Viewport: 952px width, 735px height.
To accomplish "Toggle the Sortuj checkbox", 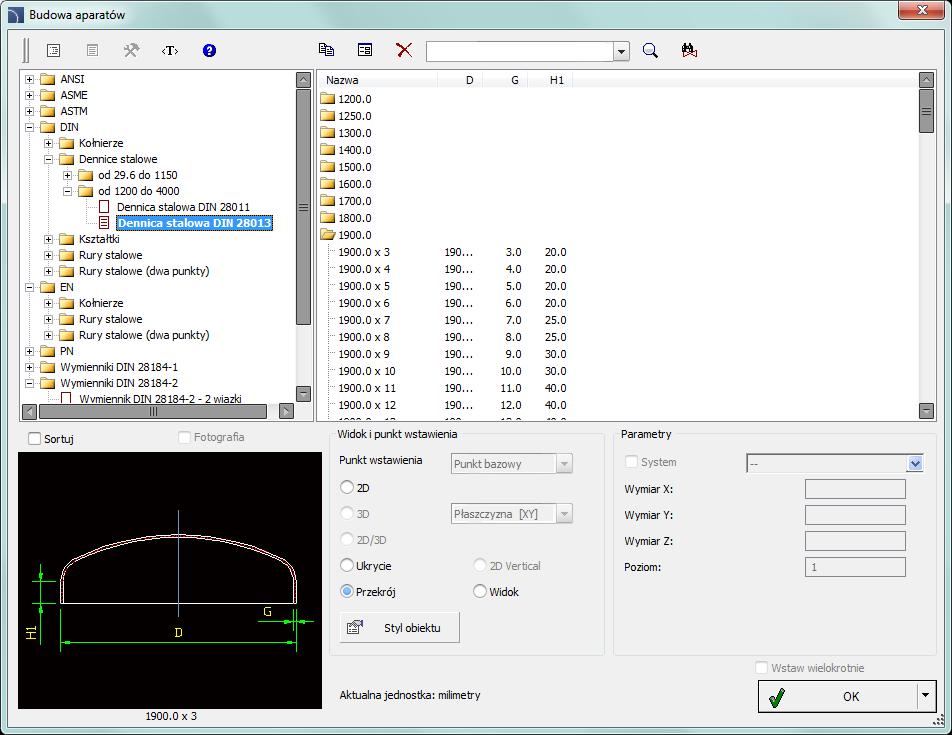I will coord(35,438).
